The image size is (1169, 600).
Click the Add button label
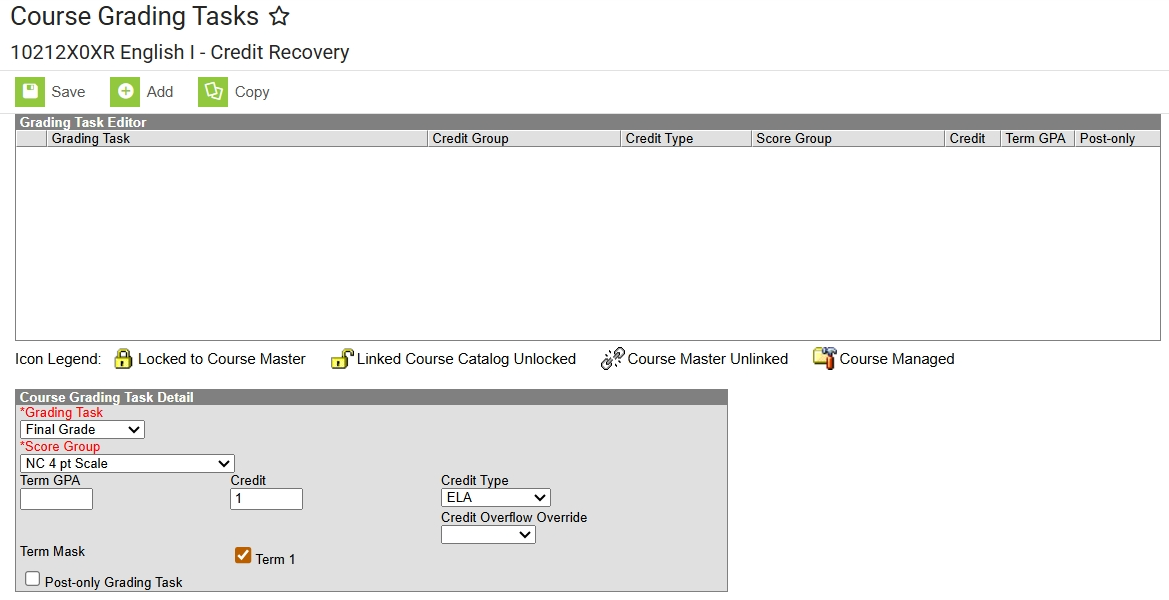tap(160, 92)
